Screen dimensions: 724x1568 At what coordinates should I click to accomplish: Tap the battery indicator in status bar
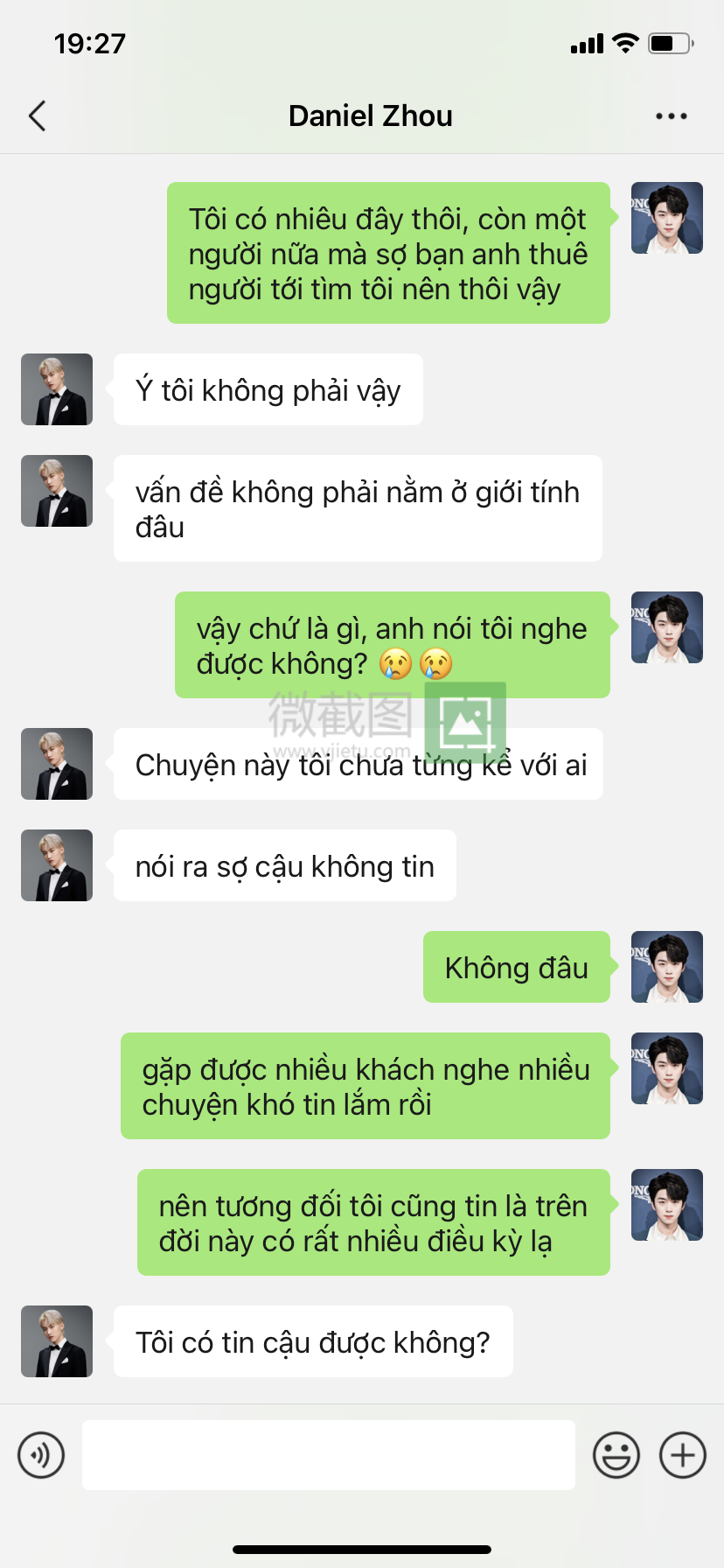pyautogui.click(x=671, y=43)
